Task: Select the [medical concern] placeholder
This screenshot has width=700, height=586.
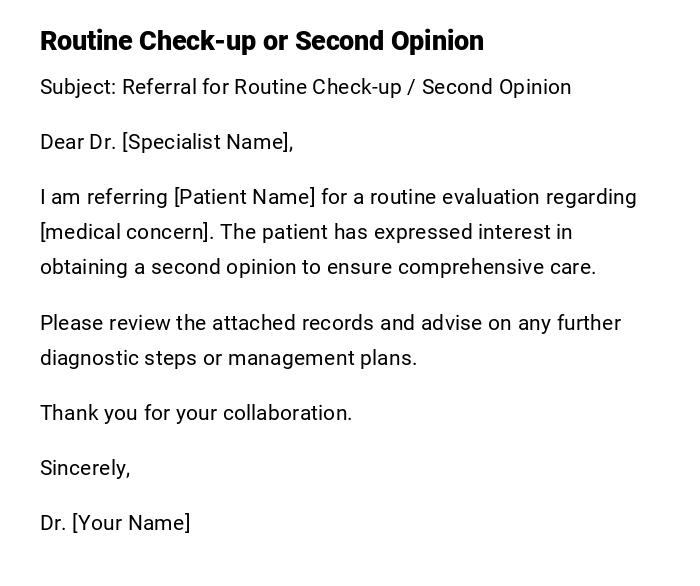Action: pyautogui.click(x=126, y=232)
